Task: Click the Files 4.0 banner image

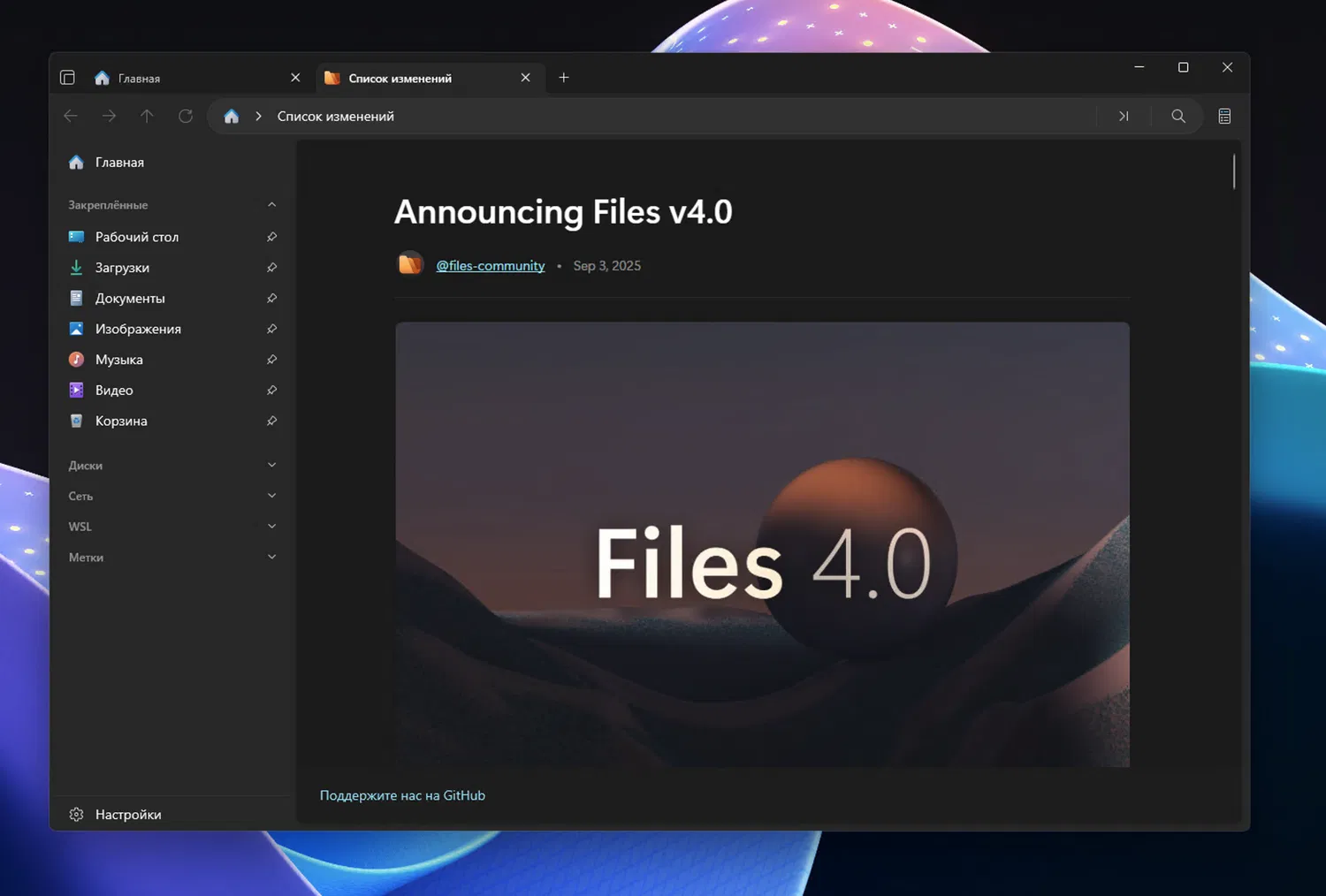Action: 762,544
